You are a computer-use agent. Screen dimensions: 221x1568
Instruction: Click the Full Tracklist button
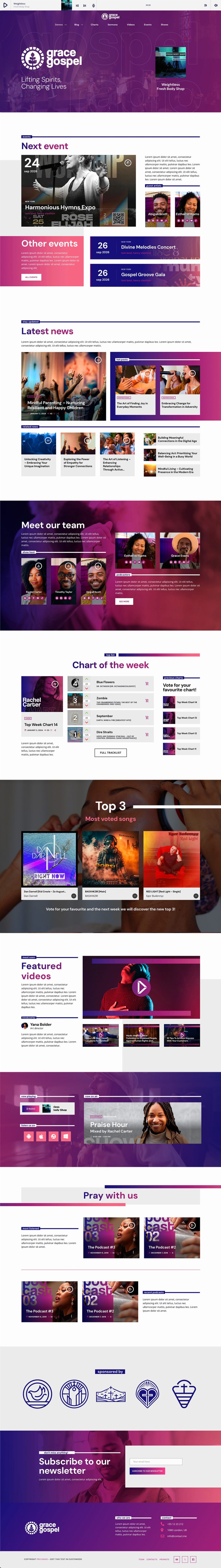(x=111, y=752)
